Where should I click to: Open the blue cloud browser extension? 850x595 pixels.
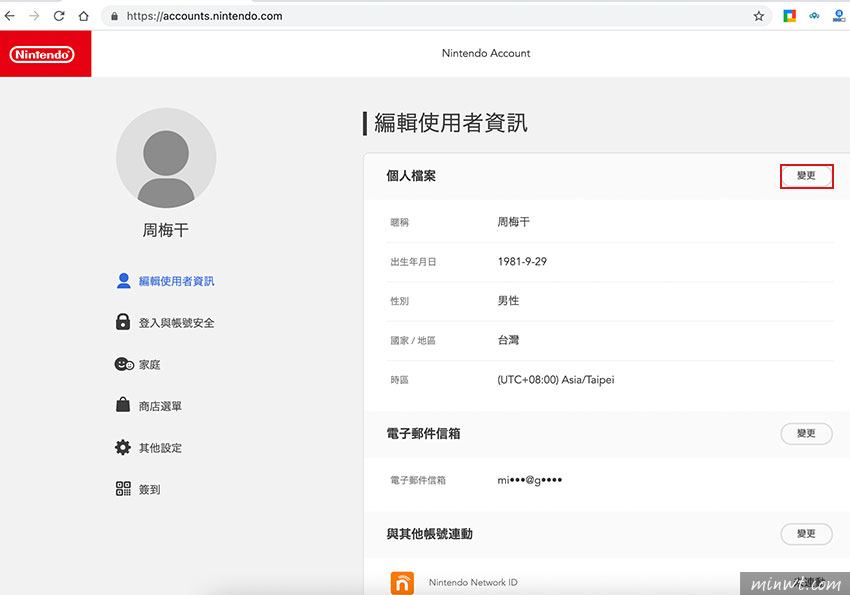[814, 16]
